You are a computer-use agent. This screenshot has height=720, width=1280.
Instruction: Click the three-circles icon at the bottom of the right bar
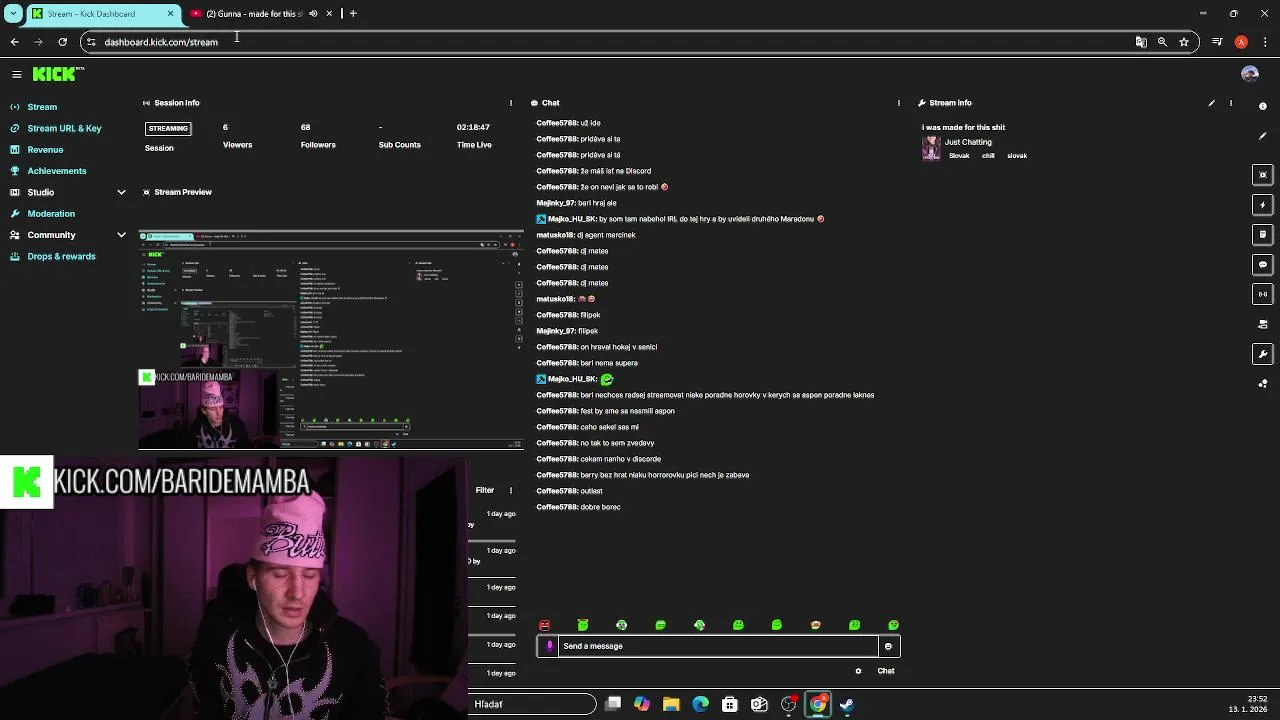click(1263, 384)
